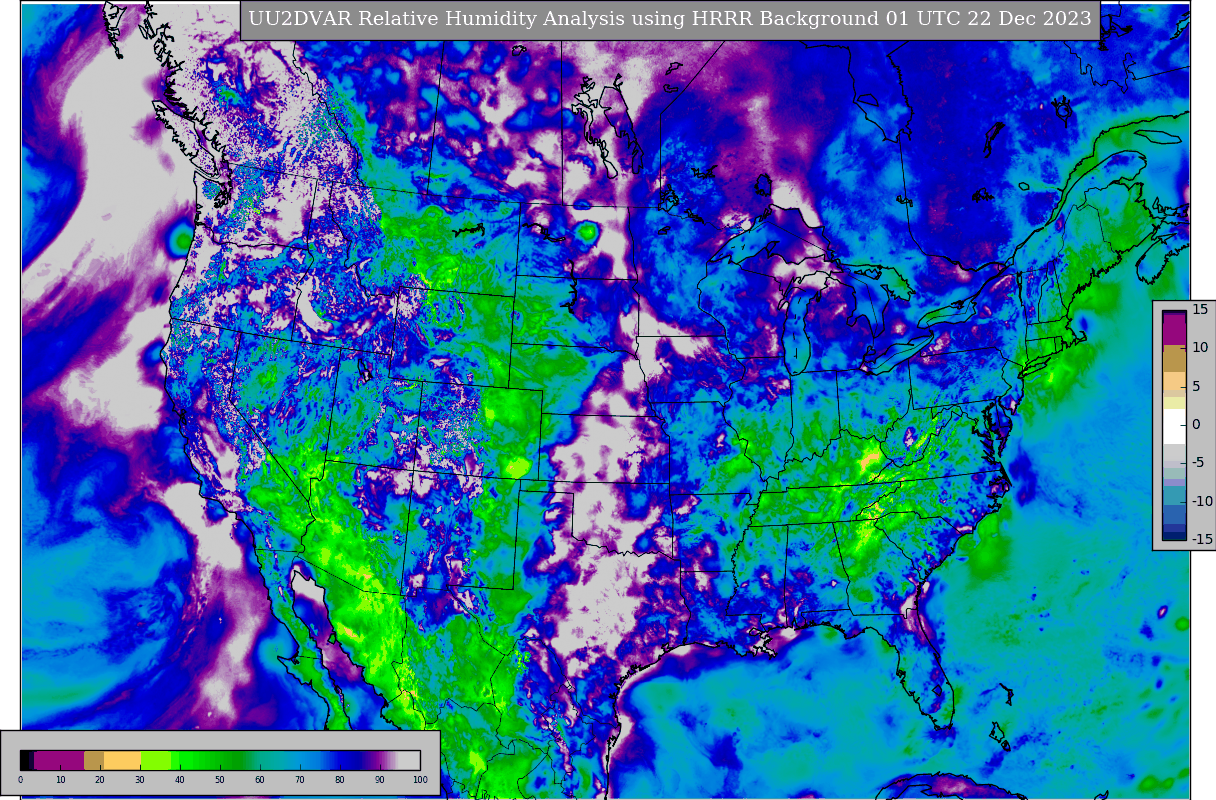
Task: Click the '-10' label on the right colorbar
Action: pyautogui.click(x=1202, y=500)
